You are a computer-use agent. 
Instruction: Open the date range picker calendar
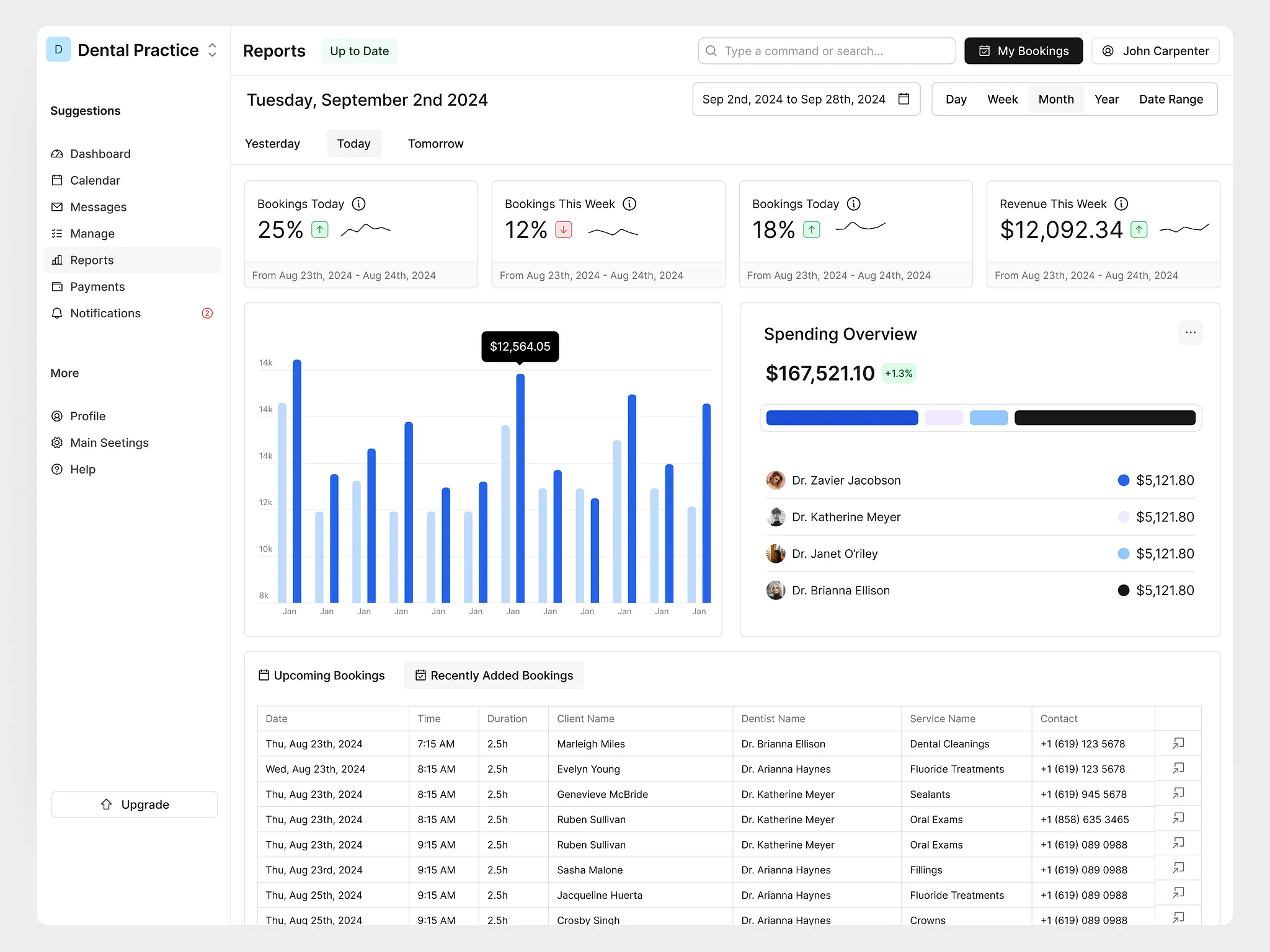point(904,99)
